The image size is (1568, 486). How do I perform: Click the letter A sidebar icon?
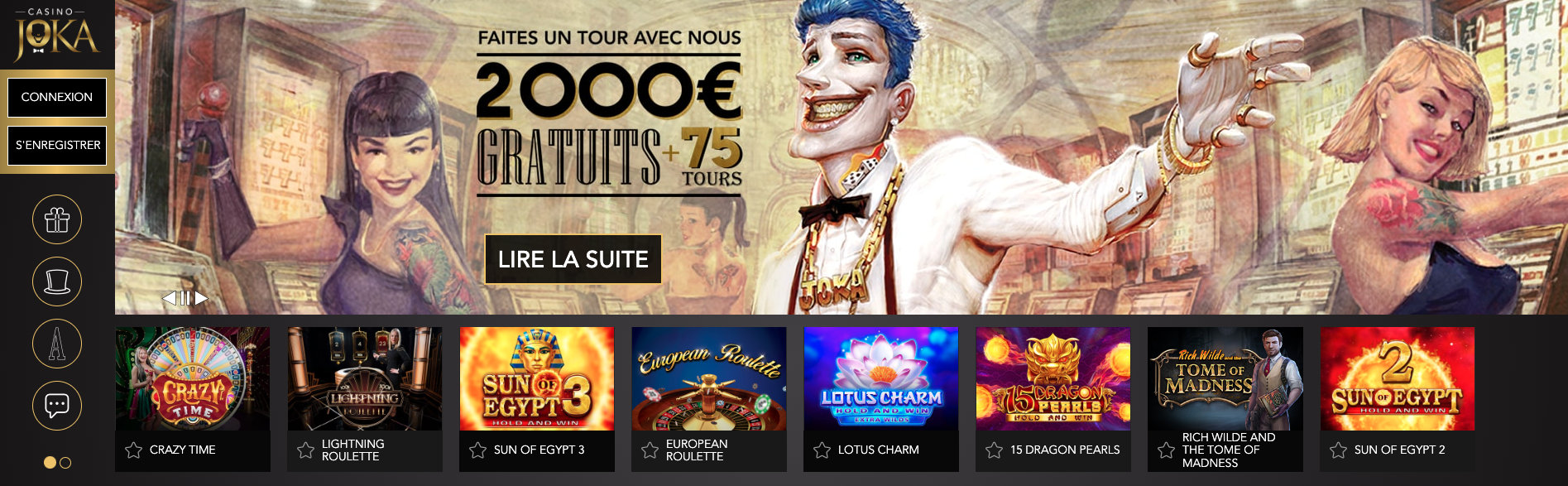click(57, 344)
